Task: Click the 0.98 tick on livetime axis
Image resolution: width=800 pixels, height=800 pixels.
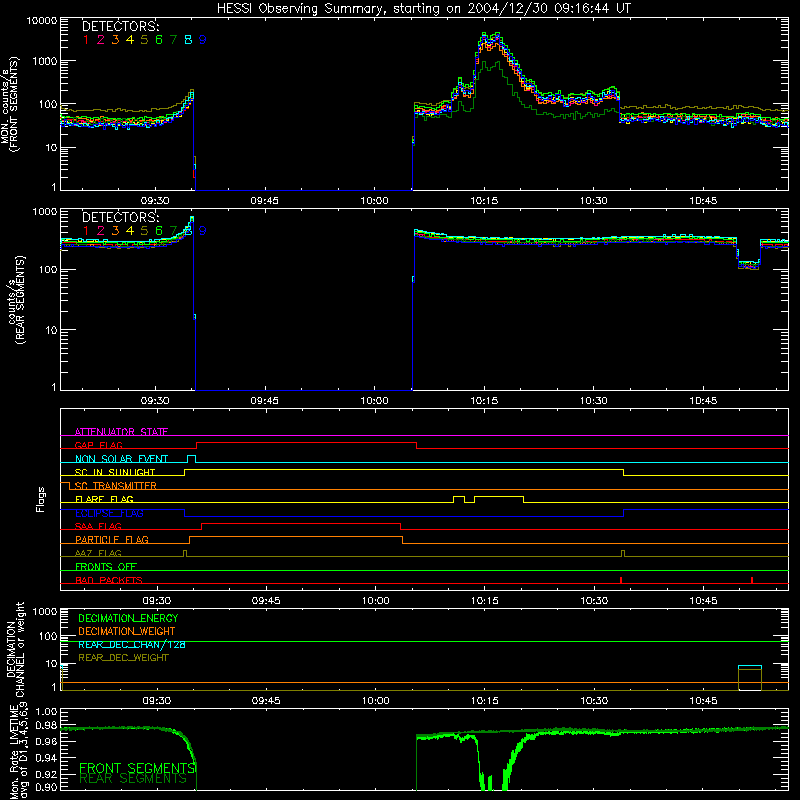Action: pos(46,726)
